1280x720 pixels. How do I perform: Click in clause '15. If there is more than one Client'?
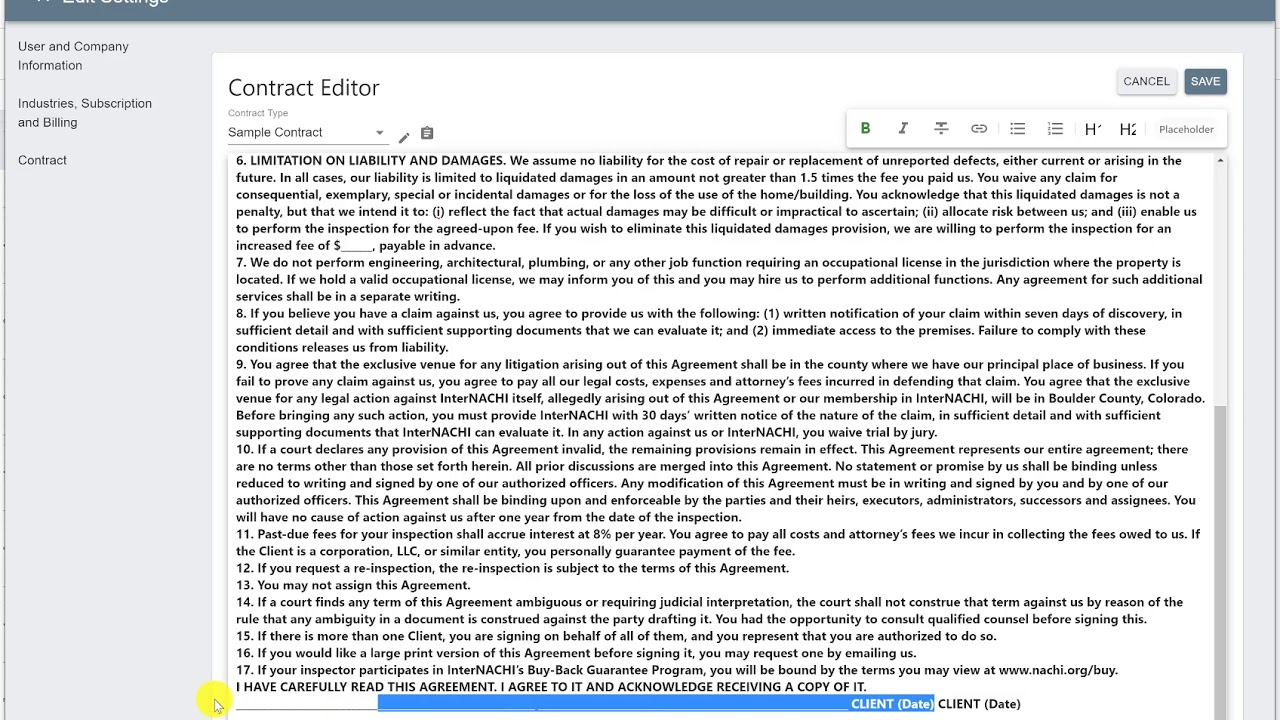(x=616, y=636)
